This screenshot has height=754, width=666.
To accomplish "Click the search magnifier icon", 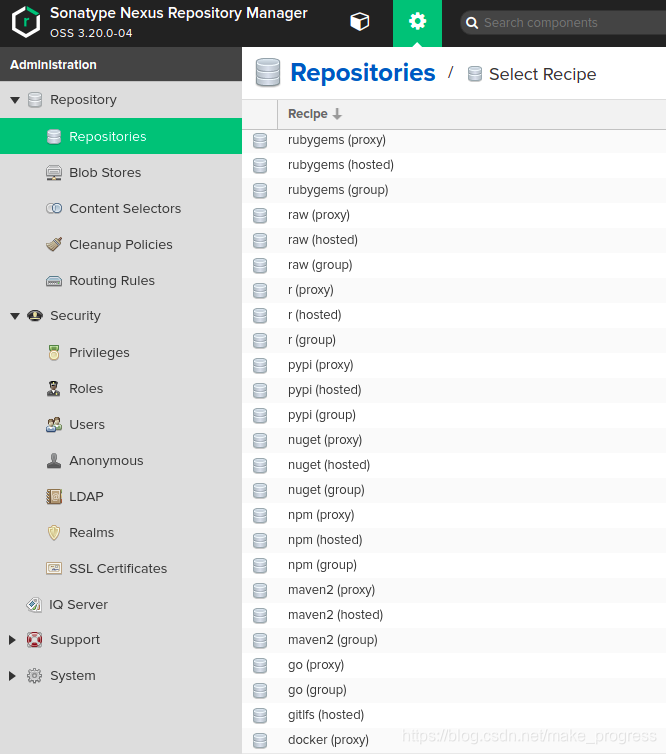I will pyautogui.click(x=472, y=23).
